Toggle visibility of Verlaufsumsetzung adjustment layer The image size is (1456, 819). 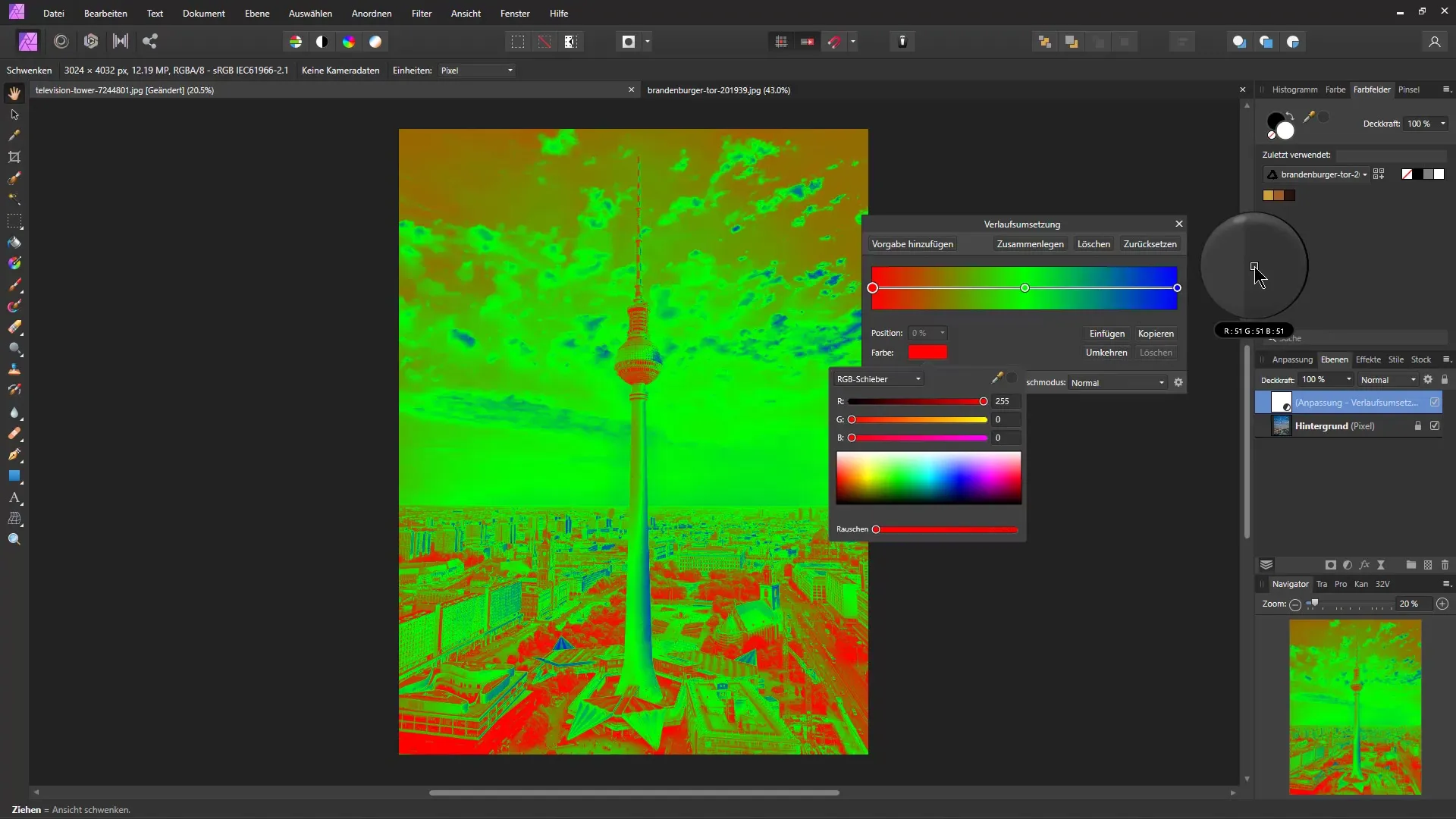click(1434, 402)
